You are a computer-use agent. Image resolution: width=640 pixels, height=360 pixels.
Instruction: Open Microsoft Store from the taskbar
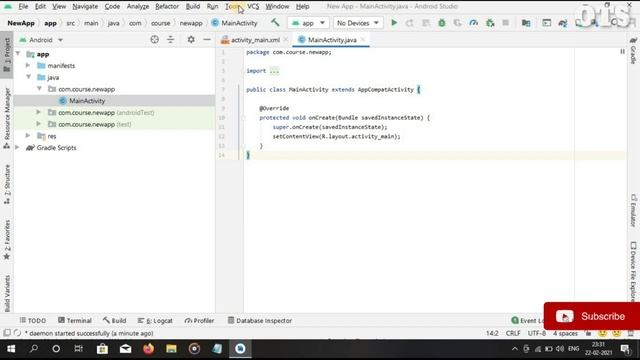coord(102,349)
